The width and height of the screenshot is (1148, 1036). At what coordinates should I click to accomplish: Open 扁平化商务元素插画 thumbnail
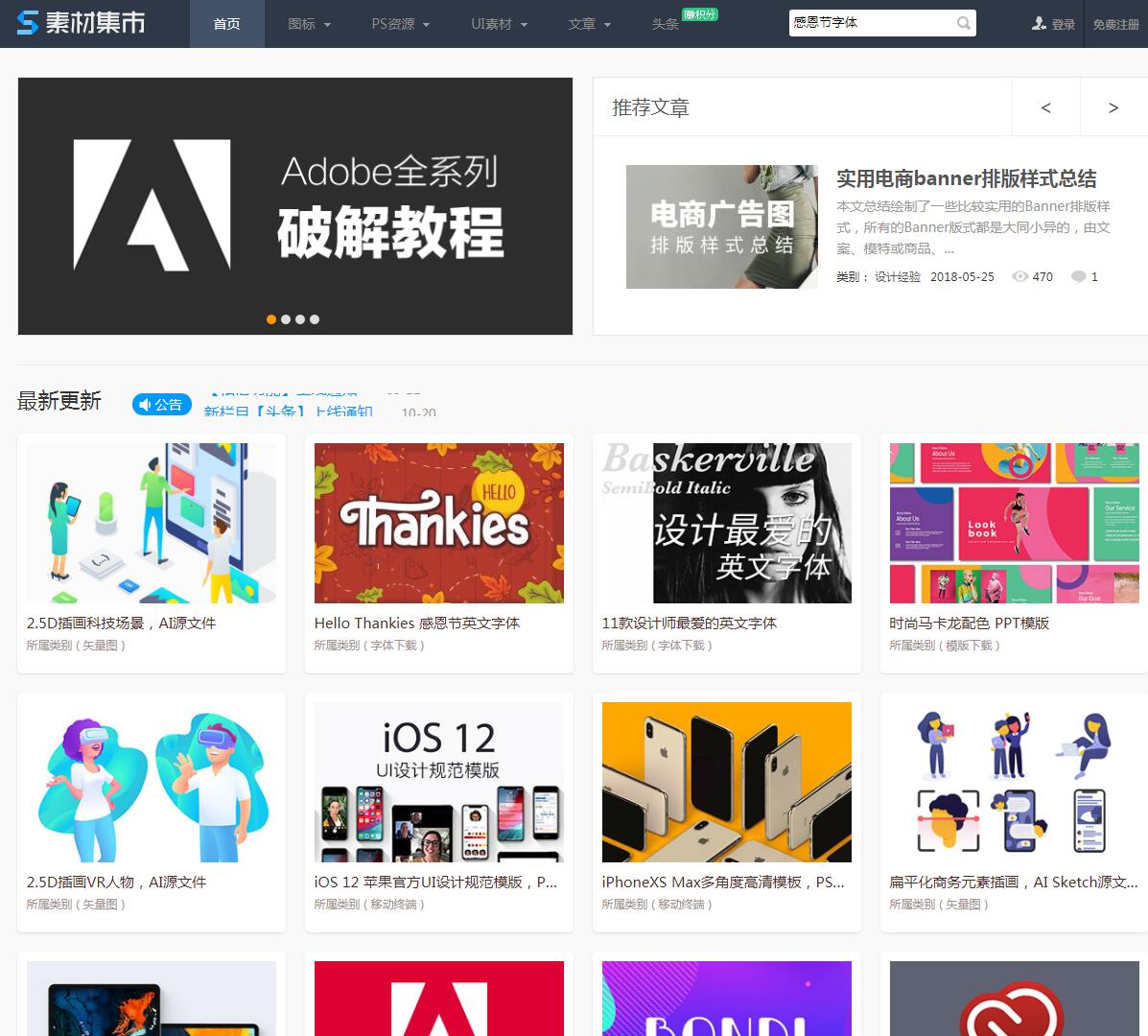pos(1015,782)
